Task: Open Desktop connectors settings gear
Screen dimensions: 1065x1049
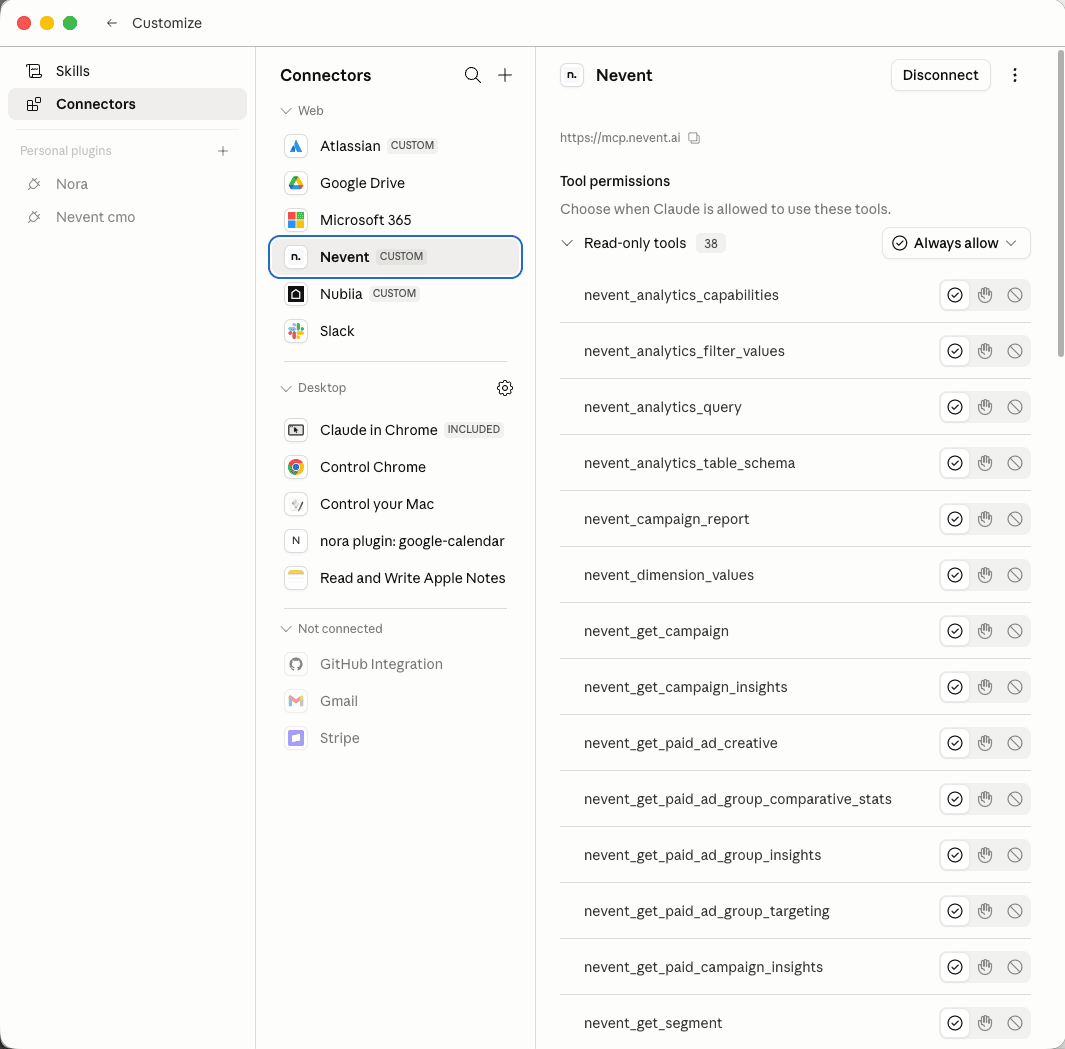Action: point(505,388)
